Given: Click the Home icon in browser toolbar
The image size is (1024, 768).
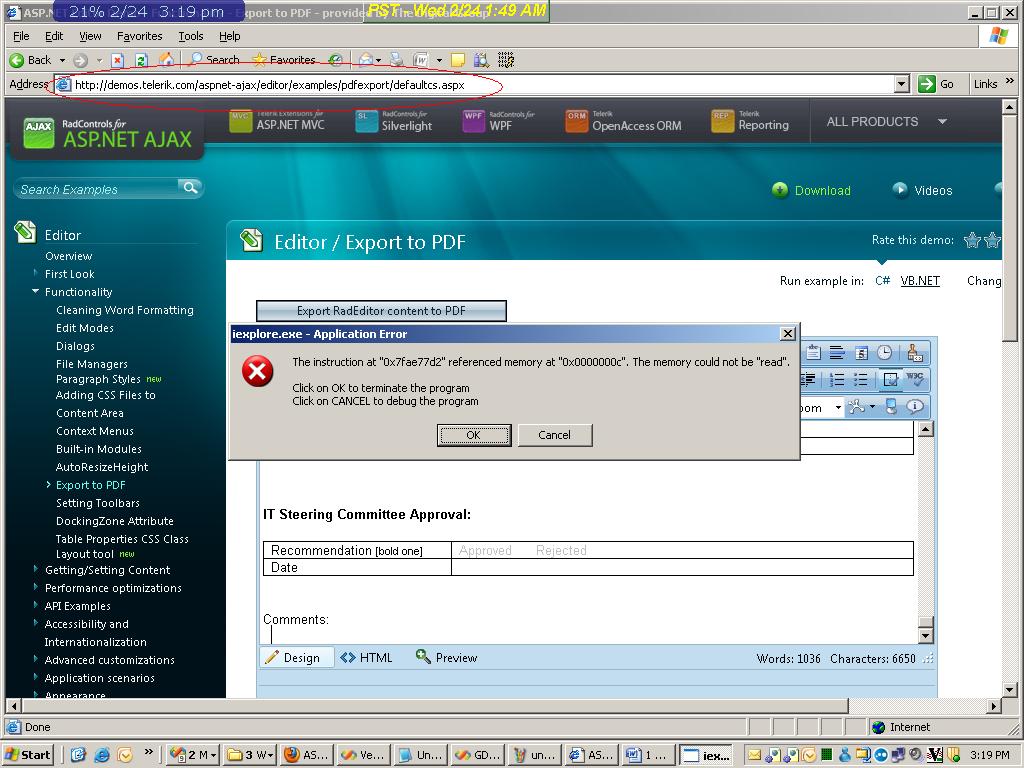Looking at the screenshot, I should pos(167,59).
